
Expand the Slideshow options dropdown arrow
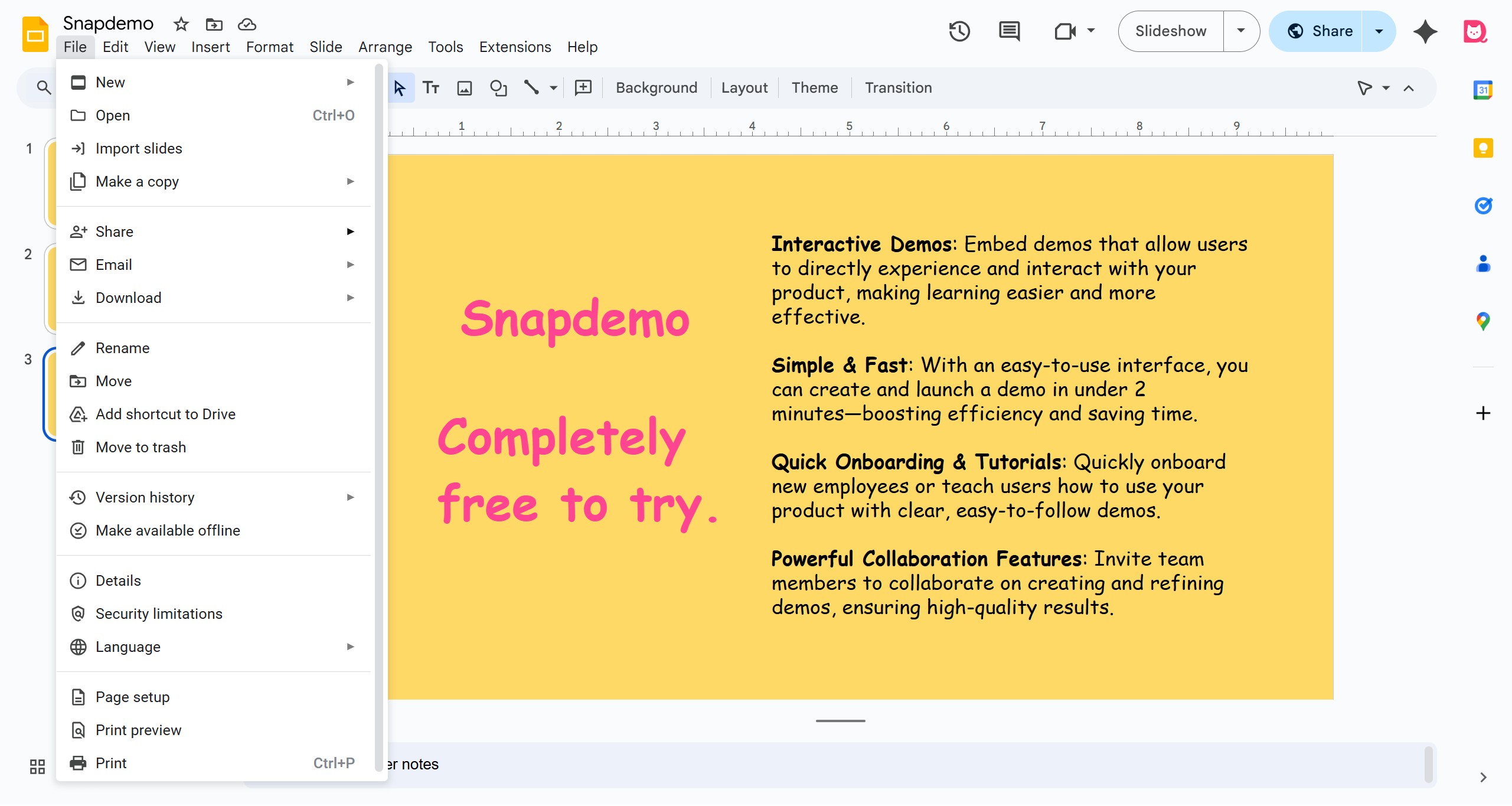(1241, 31)
